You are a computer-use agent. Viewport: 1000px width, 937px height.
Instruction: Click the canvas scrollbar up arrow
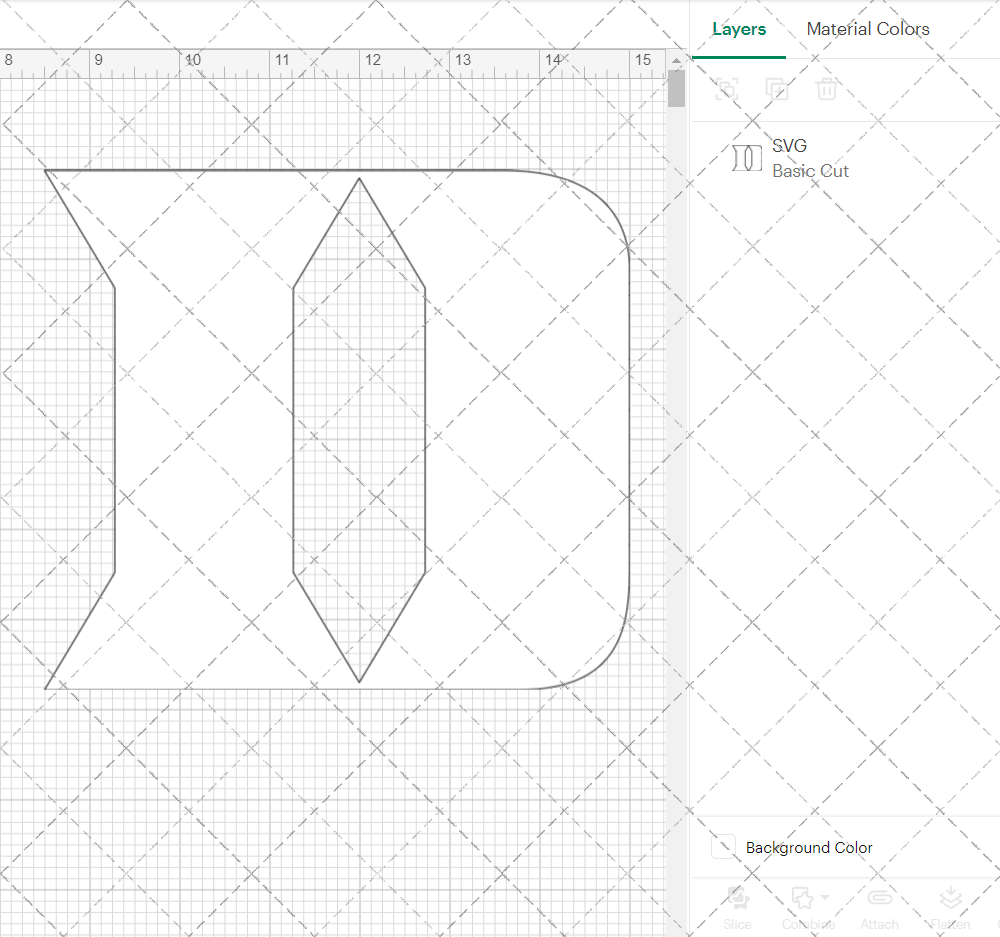coord(676,60)
